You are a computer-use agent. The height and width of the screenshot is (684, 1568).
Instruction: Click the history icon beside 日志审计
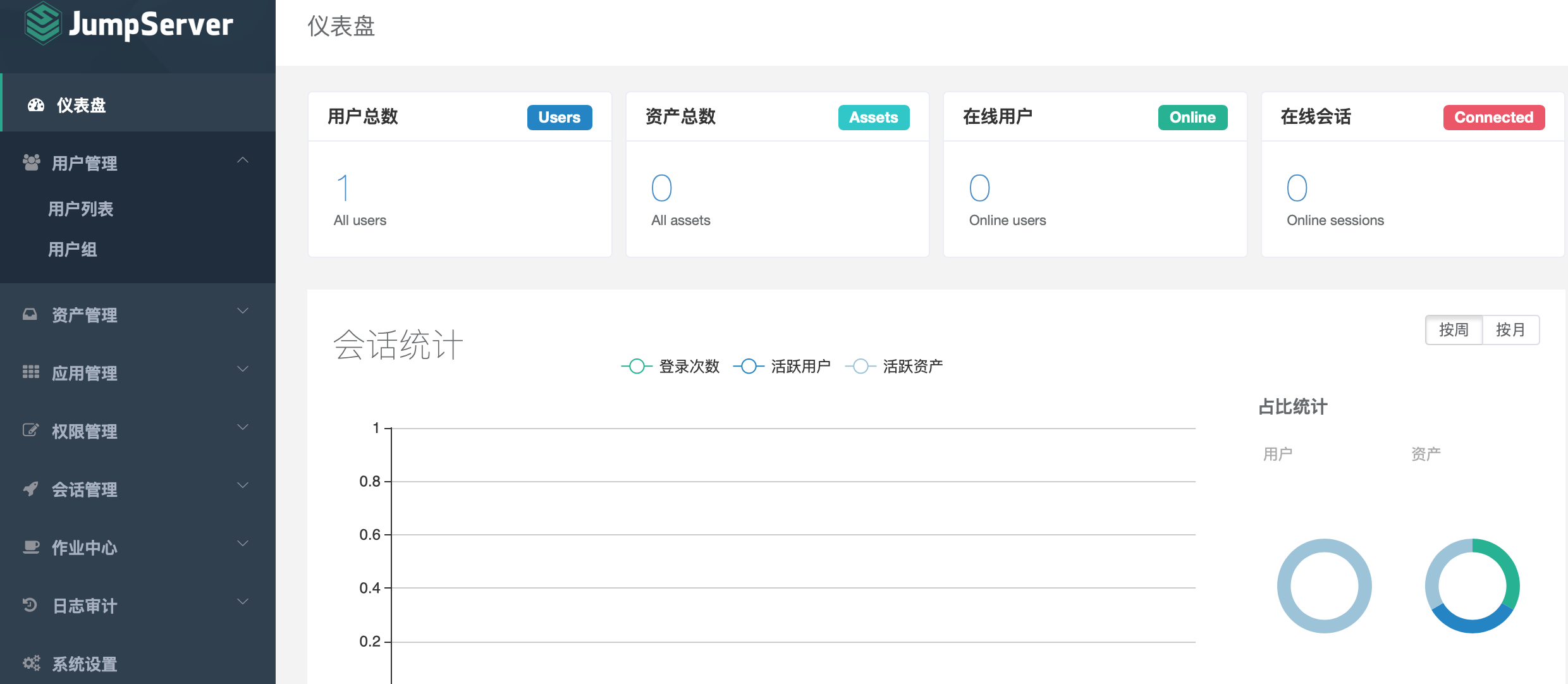click(30, 605)
